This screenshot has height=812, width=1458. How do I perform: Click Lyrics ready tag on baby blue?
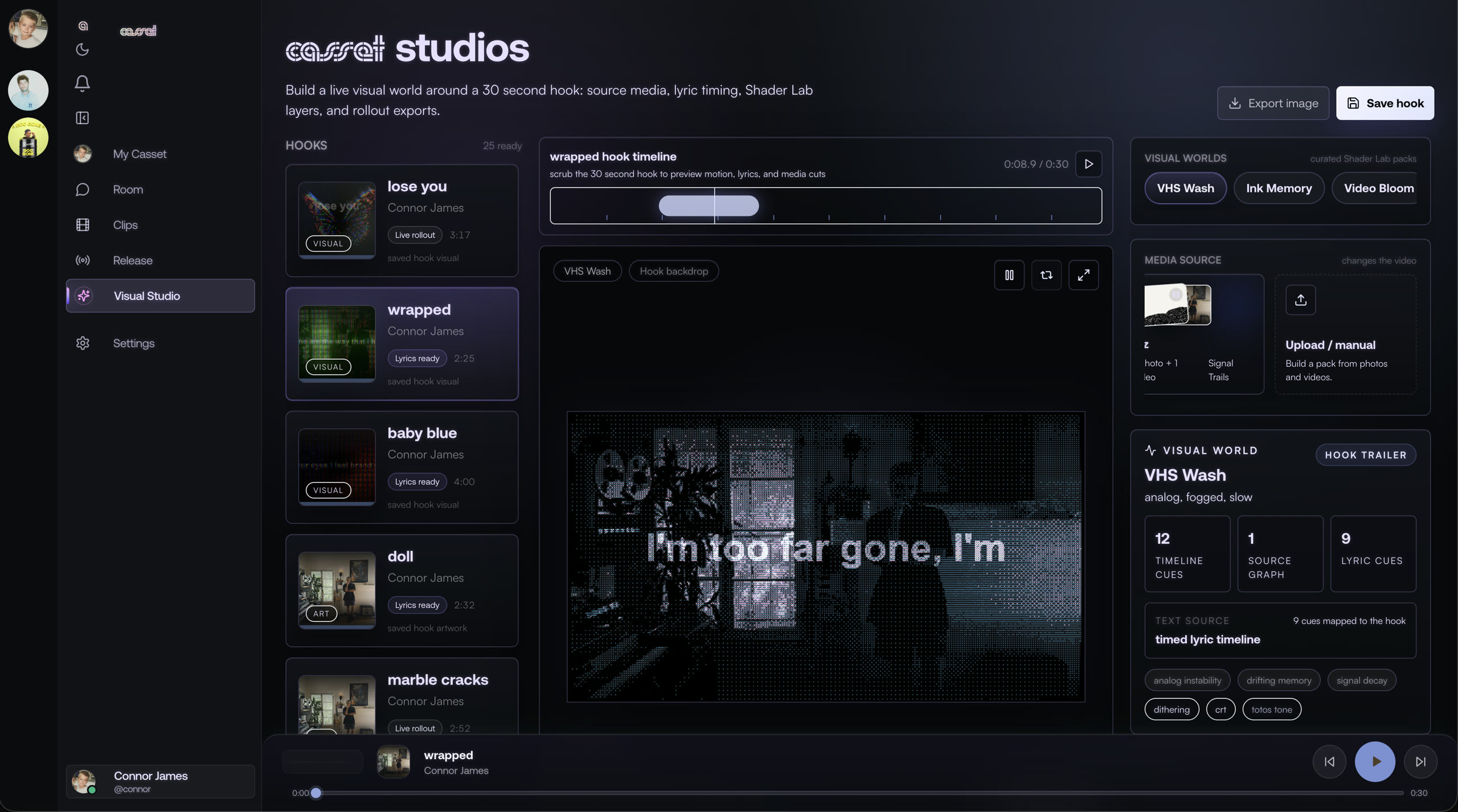point(417,482)
